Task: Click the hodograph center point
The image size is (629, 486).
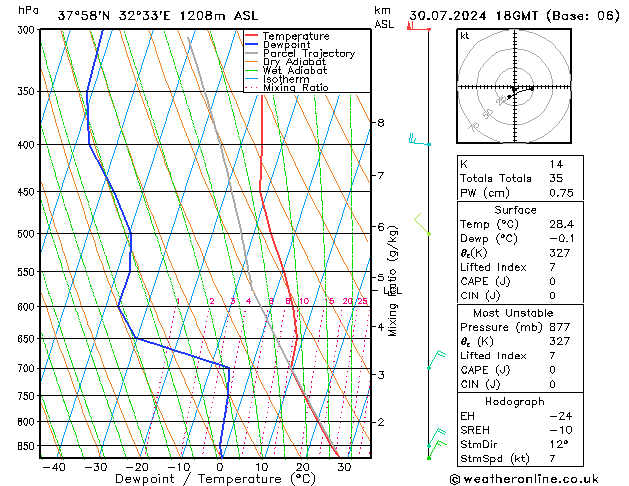Action: [513, 88]
